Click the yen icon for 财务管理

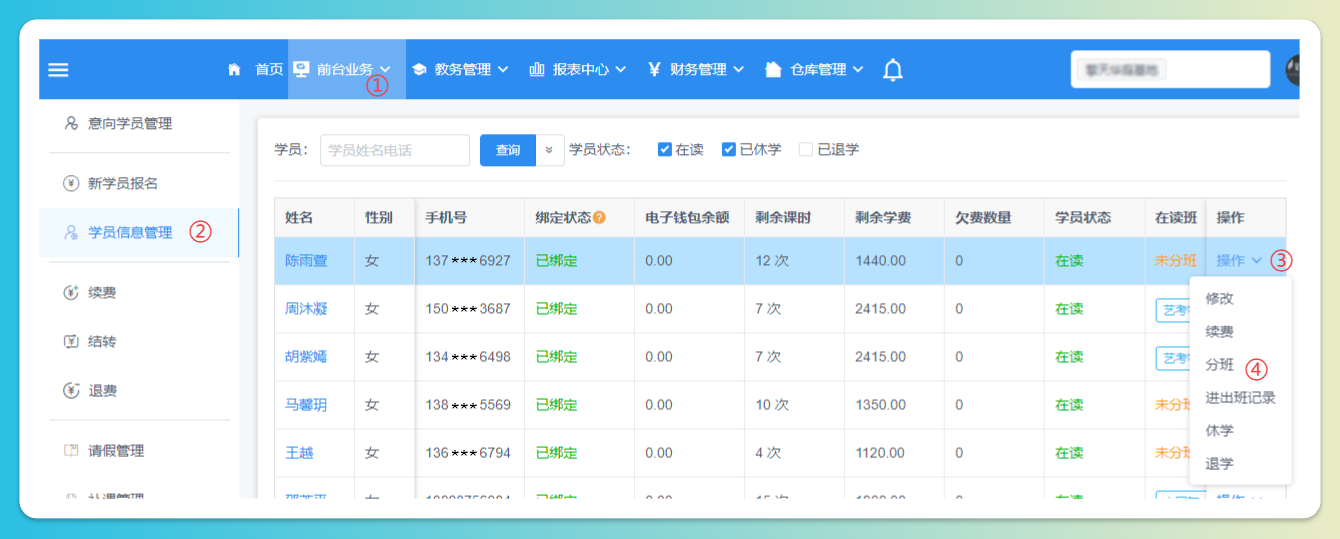pos(654,69)
